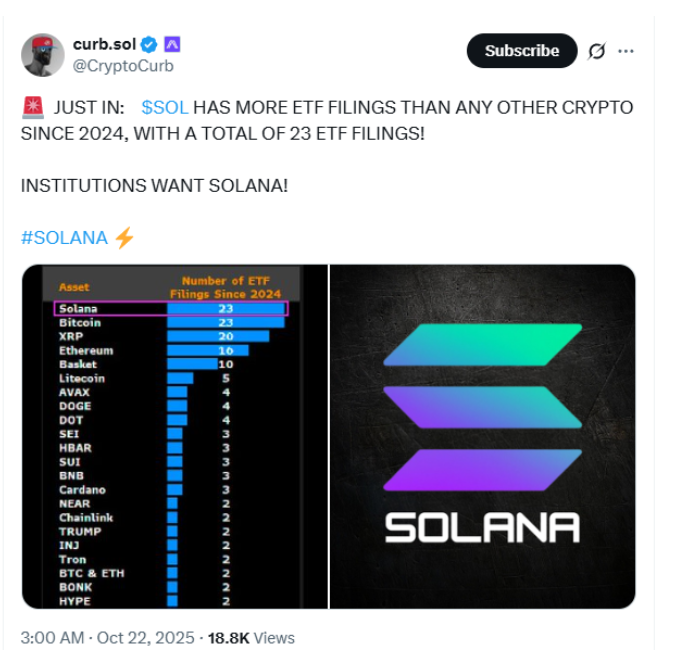Image resolution: width=685 pixels, height=658 pixels.
Task: Open the ETF filings chart image
Action: tap(174, 436)
